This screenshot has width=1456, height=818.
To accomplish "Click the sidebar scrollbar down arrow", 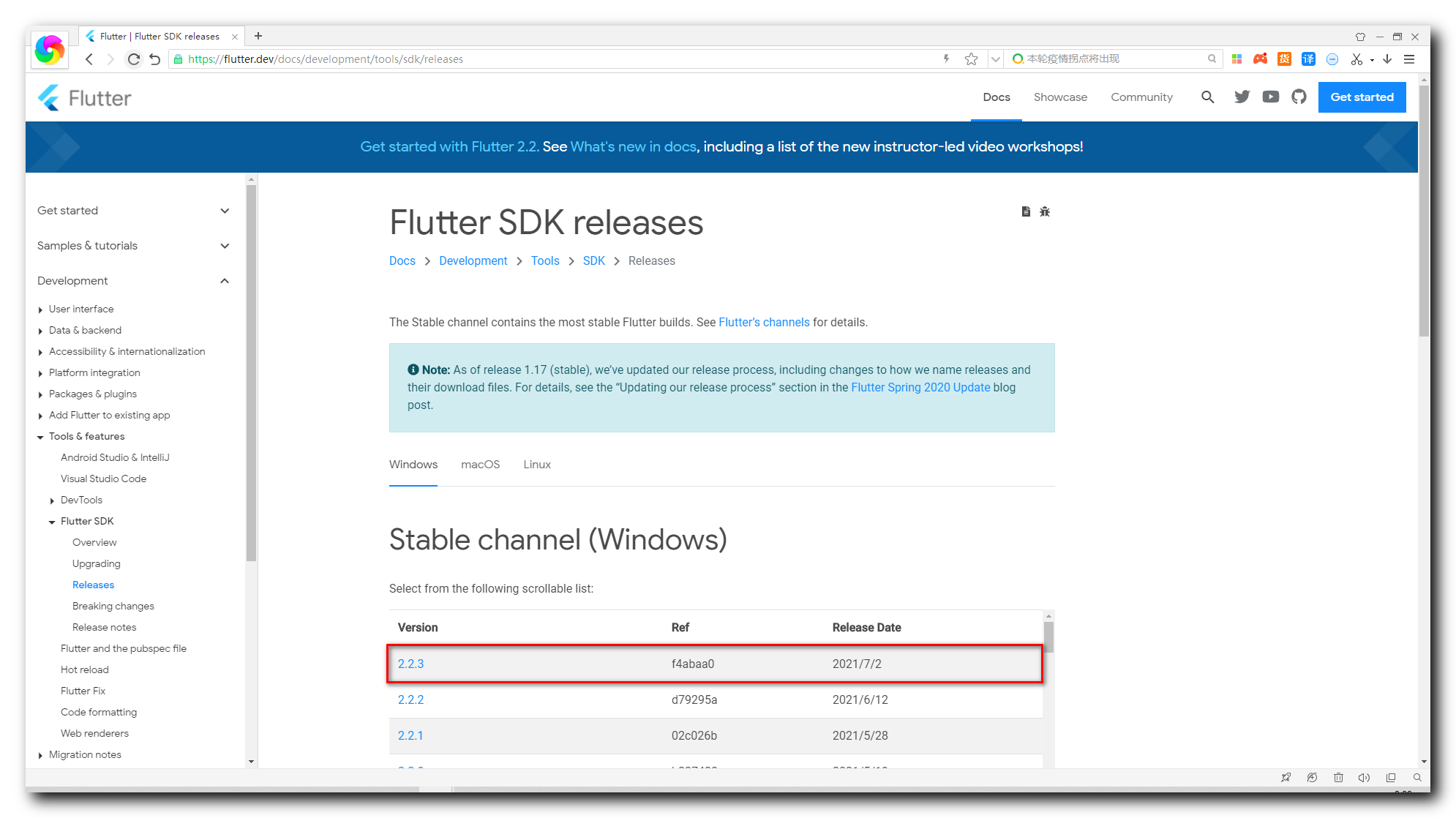I will (251, 762).
